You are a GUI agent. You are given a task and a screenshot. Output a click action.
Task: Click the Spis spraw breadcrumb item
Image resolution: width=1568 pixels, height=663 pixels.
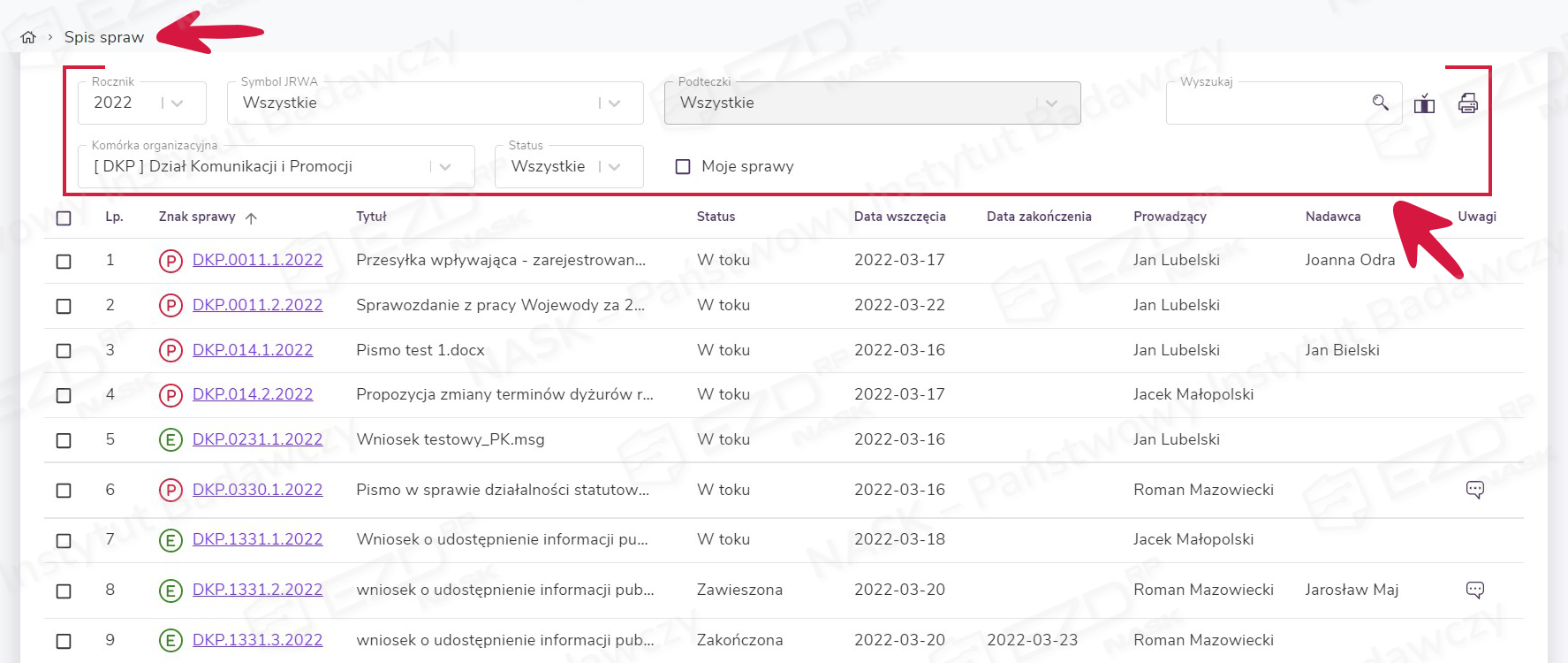click(x=104, y=37)
